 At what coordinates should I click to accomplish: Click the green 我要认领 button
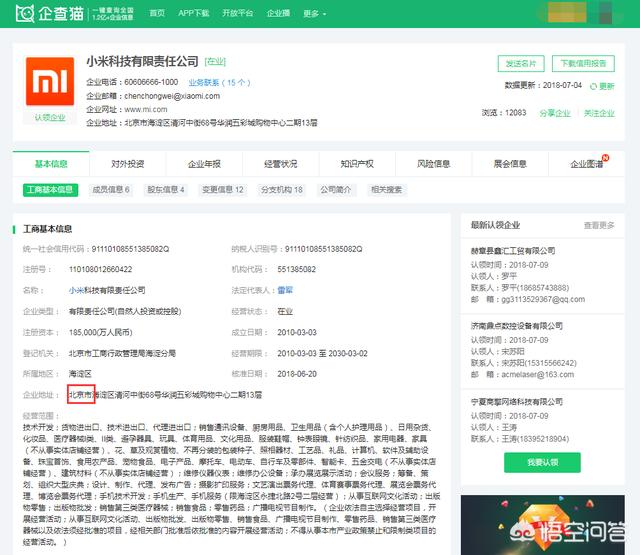[x=542, y=462]
